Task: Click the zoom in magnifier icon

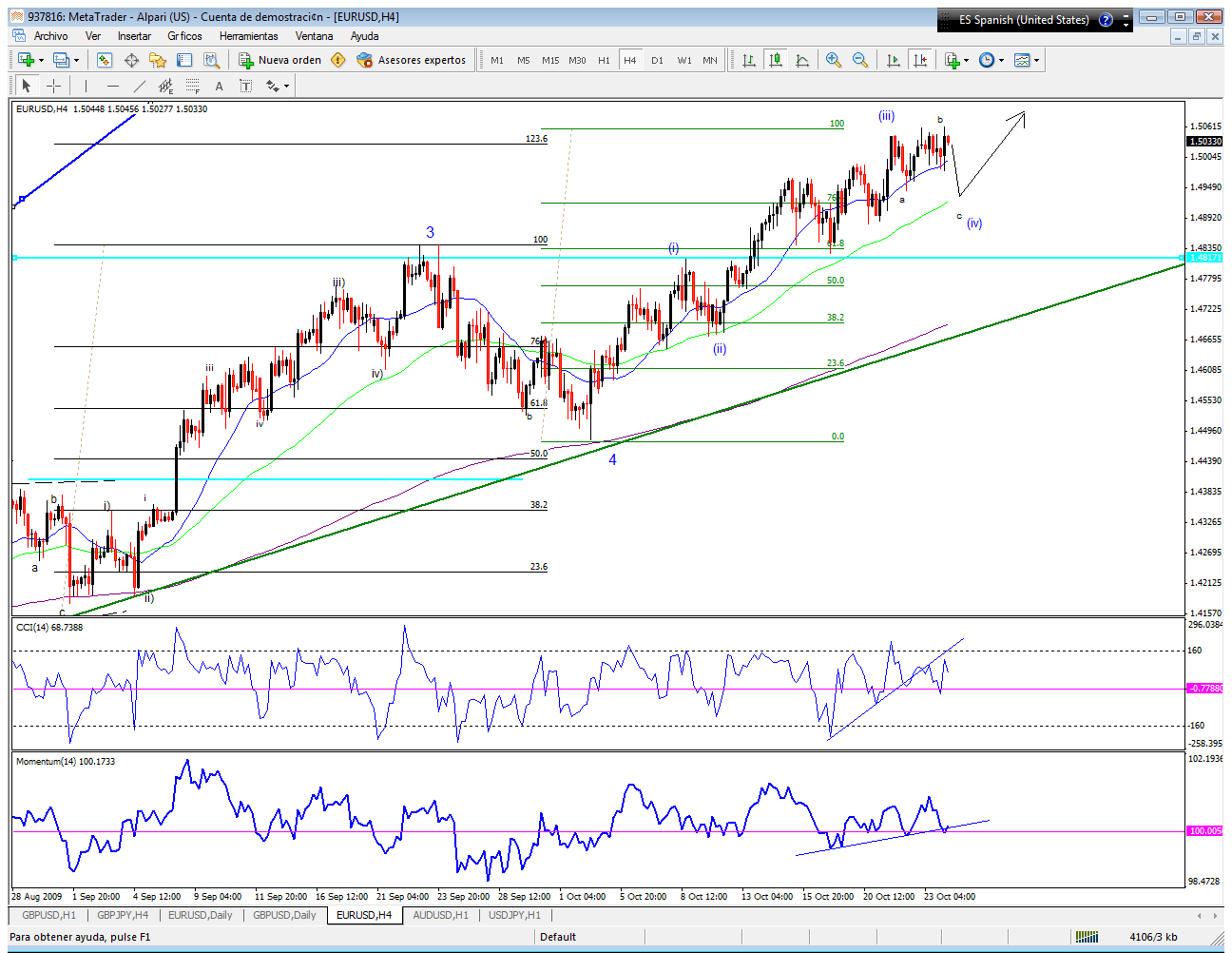Action: (x=834, y=60)
